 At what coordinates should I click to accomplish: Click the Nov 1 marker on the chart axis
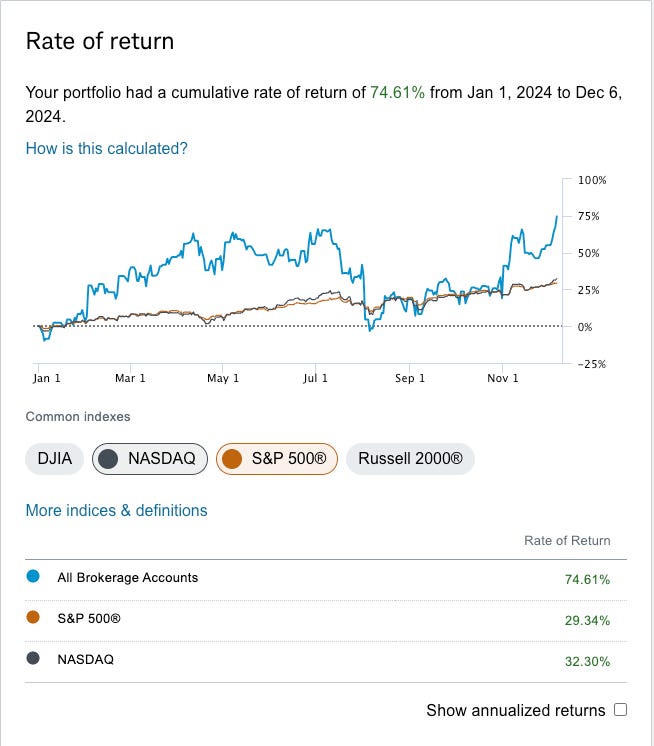[503, 378]
